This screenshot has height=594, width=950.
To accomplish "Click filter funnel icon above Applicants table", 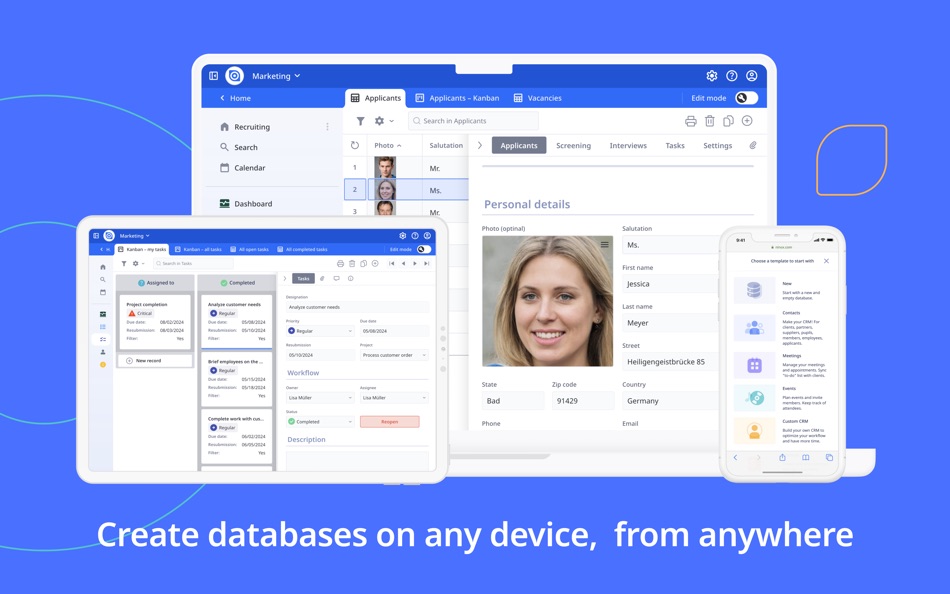I will [x=360, y=121].
